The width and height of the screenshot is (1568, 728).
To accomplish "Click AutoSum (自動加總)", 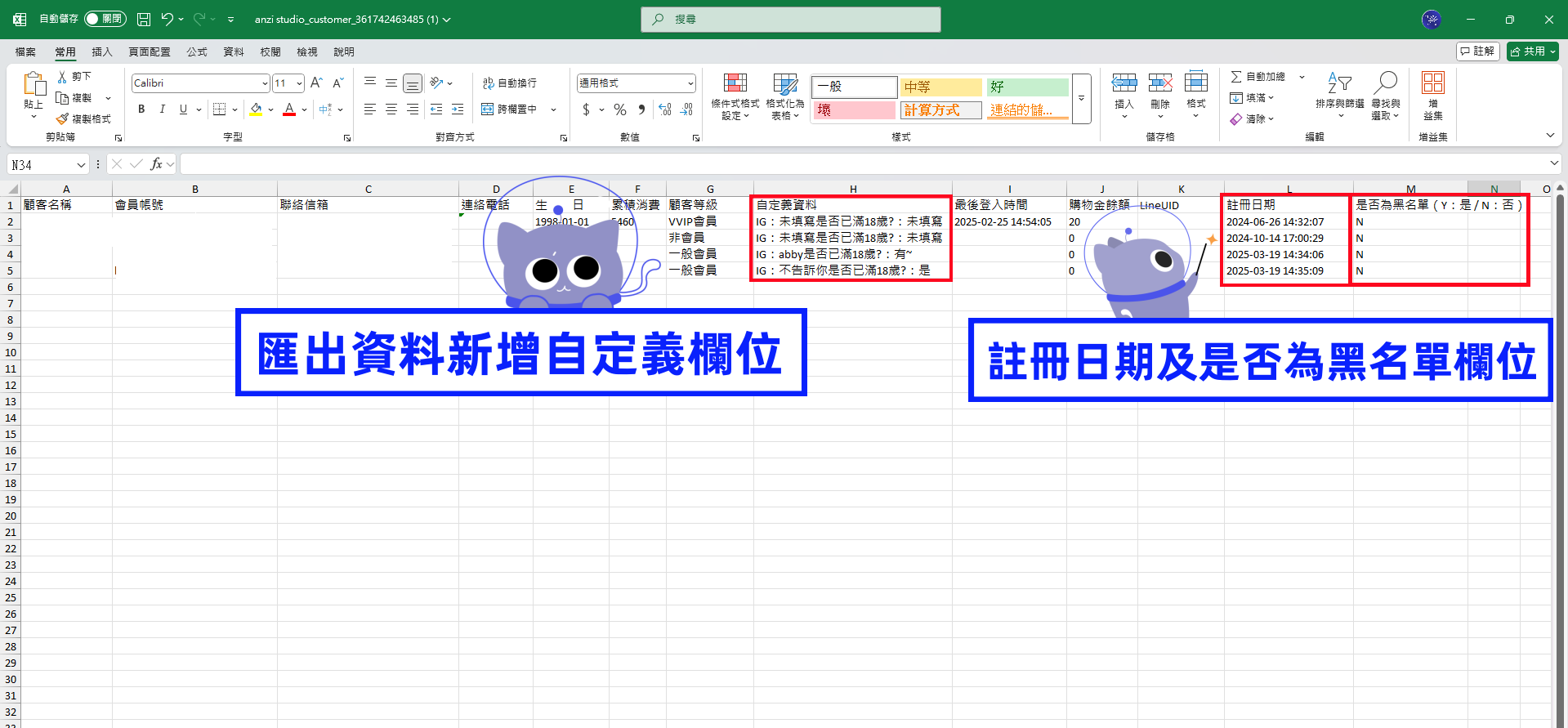I will click(x=1258, y=77).
